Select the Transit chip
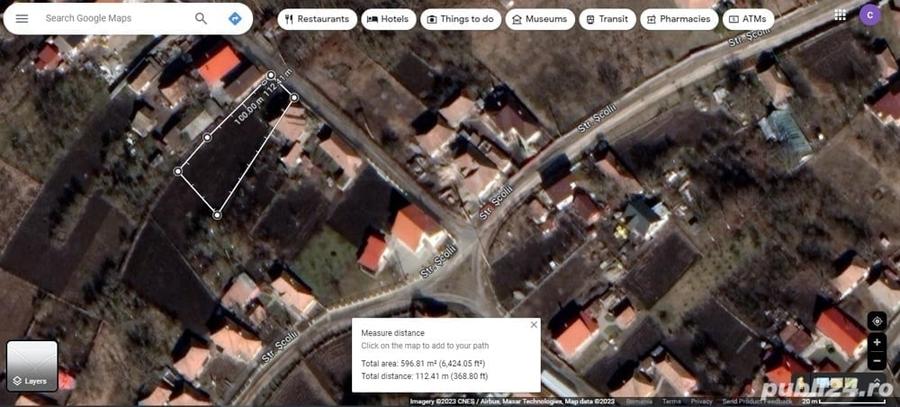Screen dimensions: 900x407 pos(607,19)
